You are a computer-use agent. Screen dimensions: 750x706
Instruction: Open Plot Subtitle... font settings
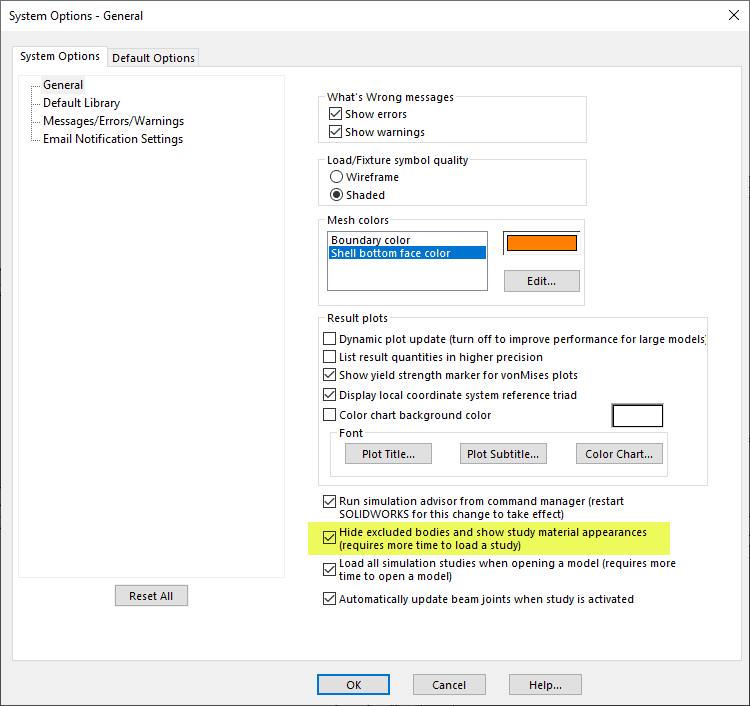pos(503,453)
